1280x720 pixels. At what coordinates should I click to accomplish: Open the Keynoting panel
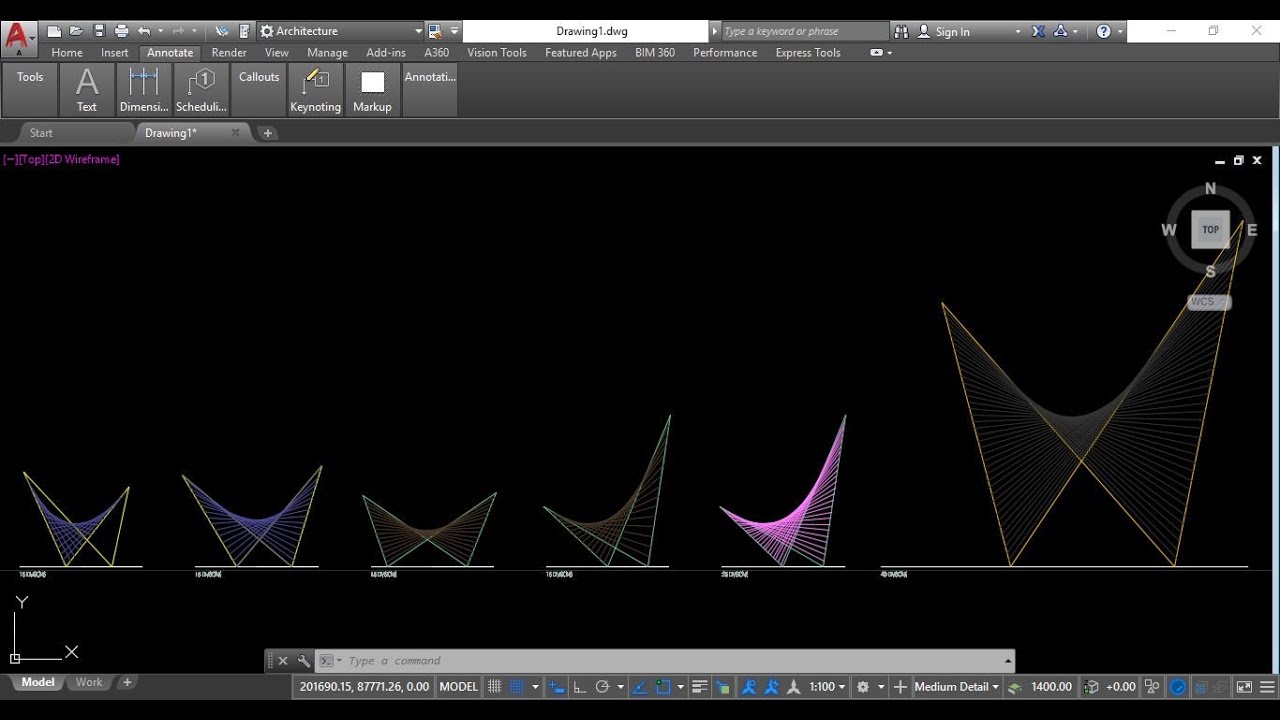(x=315, y=90)
